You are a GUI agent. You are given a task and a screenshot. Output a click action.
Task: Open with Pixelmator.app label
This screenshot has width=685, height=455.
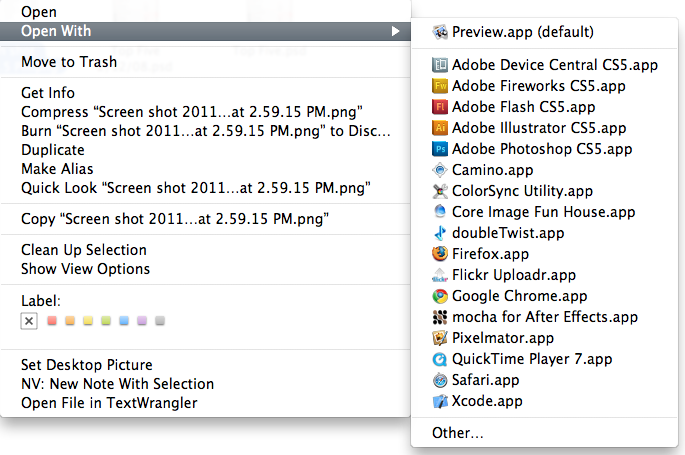tap(503, 338)
